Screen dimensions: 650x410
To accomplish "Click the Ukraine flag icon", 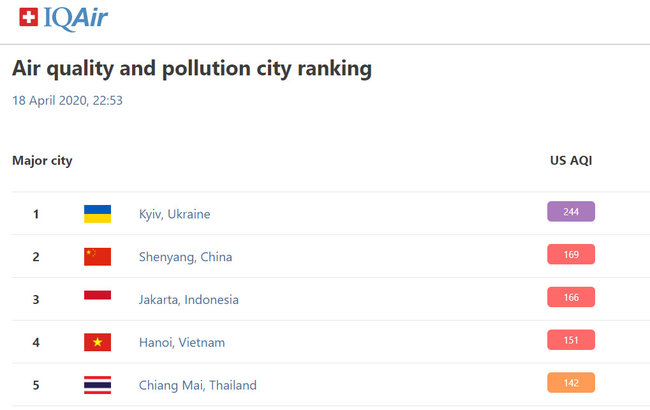I will pyautogui.click(x=97, y=214).
